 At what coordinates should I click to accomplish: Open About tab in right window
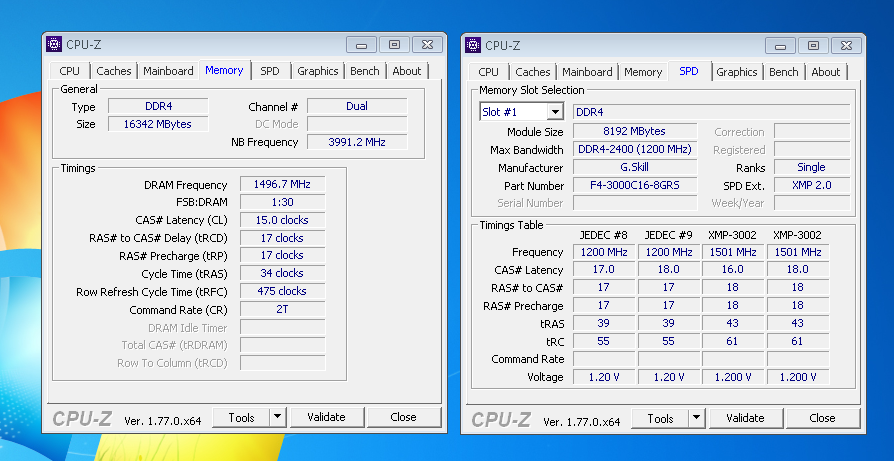coord(826,72)
